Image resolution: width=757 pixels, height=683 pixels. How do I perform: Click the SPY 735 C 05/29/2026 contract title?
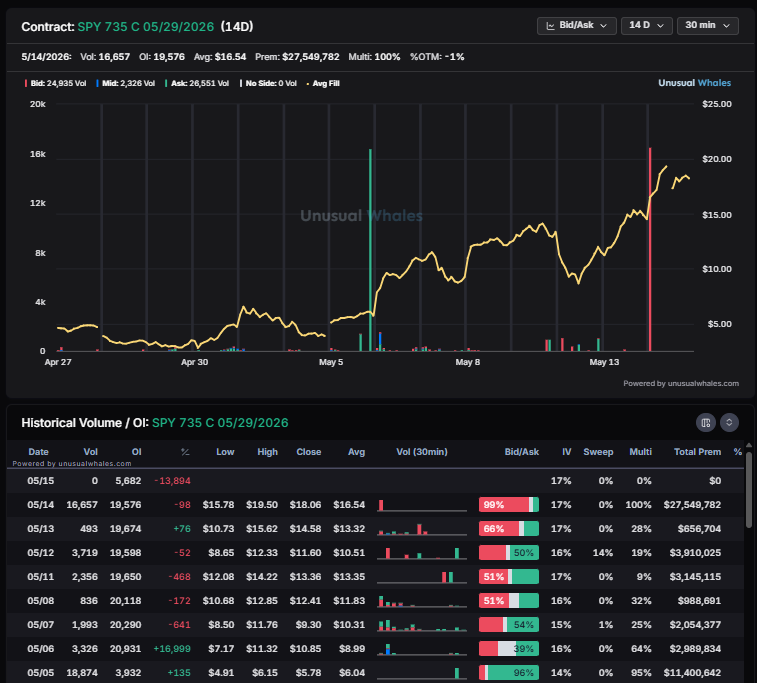tap(146, 27)
